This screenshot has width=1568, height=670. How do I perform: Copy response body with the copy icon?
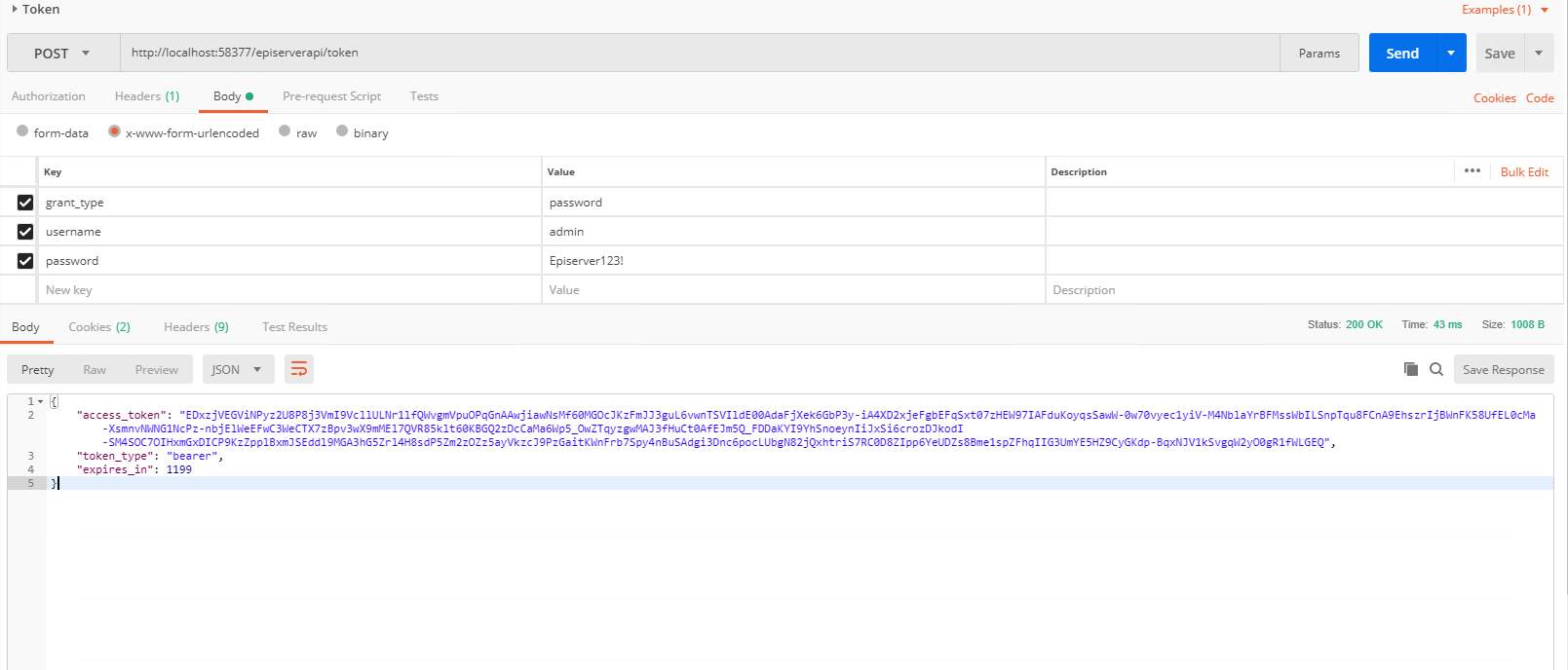pyautogui.click(x=1410, y=369)
